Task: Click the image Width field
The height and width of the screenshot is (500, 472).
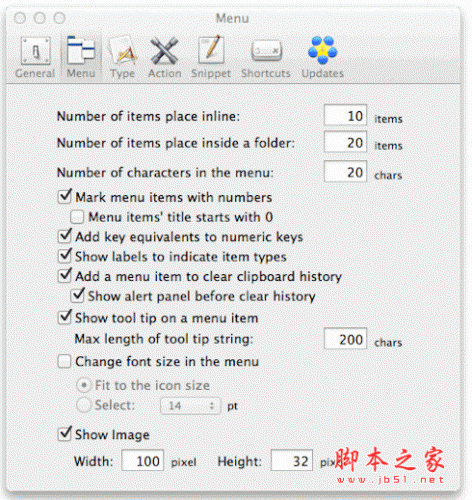Action: (143, 460)
